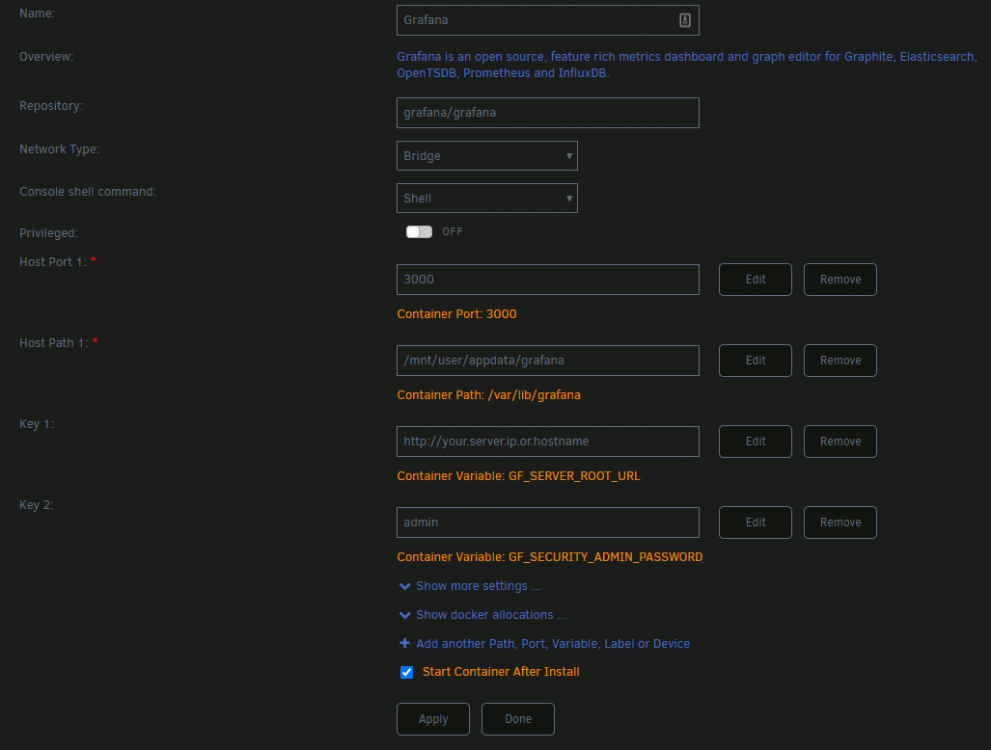The height and width of the screenshot is (750, 991).
Task: Remove Host Path 1
Action: click(x=840, y=360)
